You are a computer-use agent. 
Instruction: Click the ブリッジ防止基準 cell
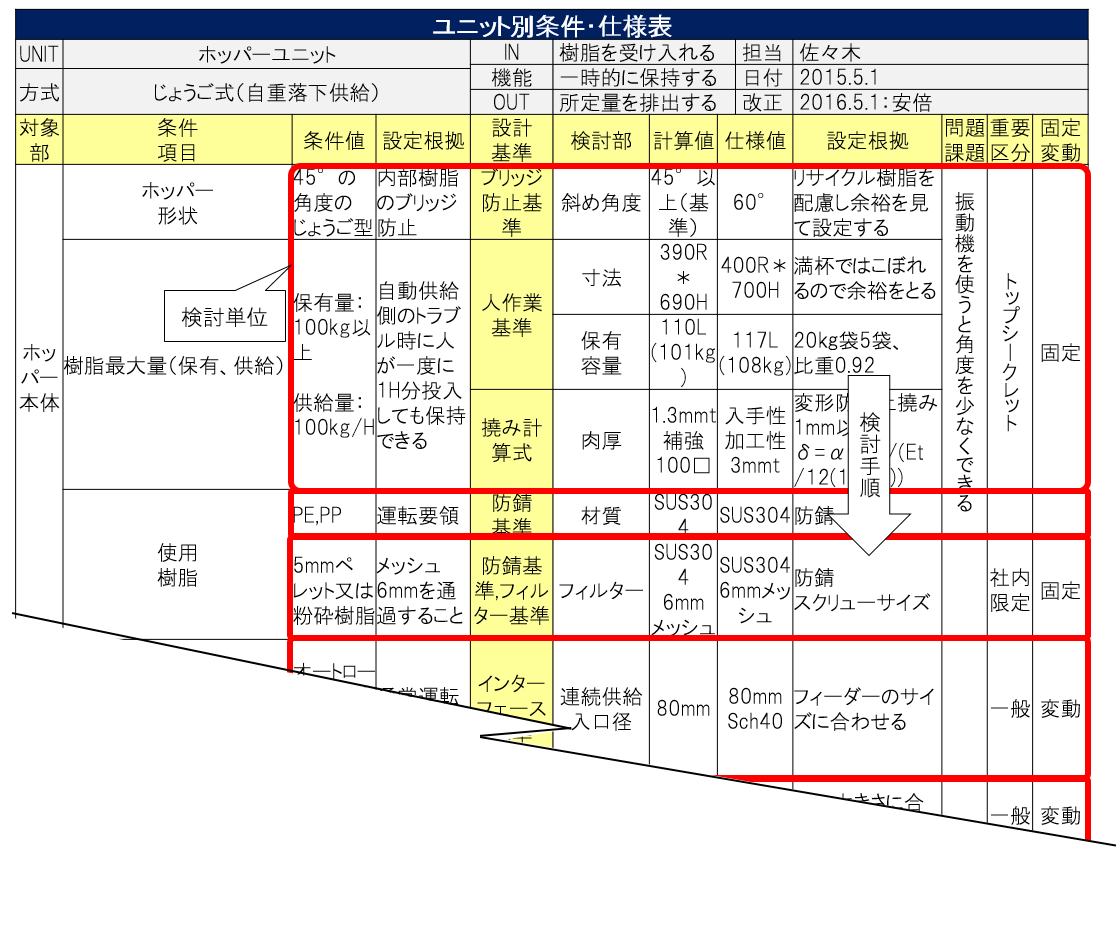click(x=511, y=203)
